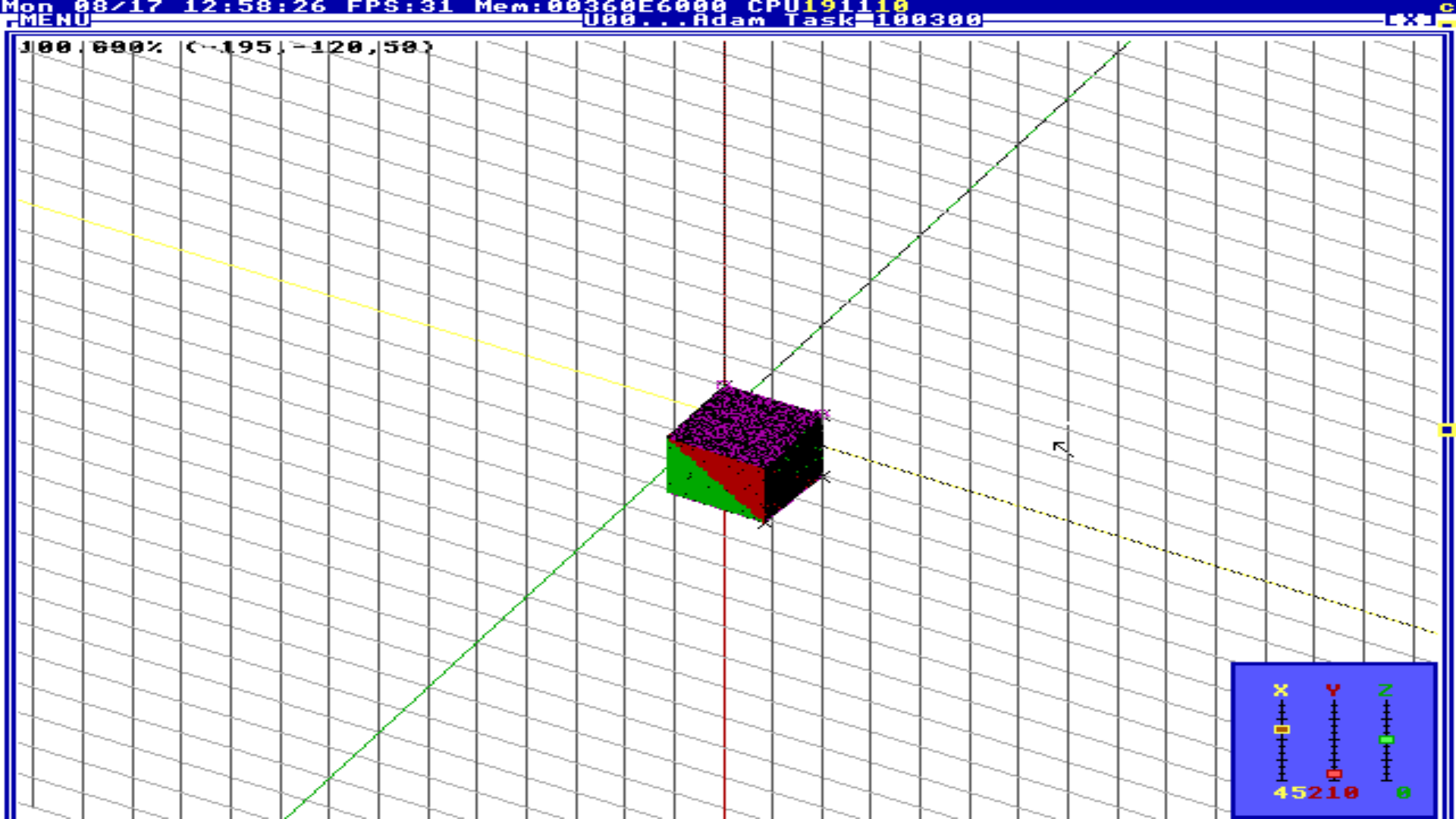Select the X value 45 readout

click(1290, 792)
